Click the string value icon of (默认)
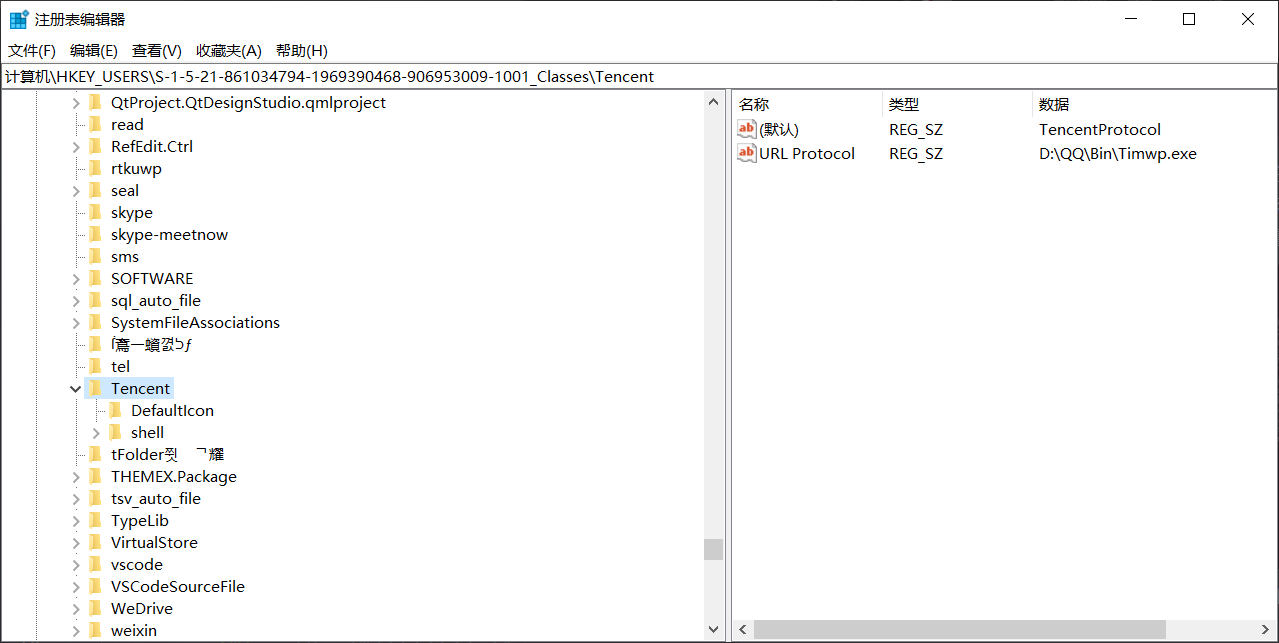The height and width of the screenshot is (643, 1279). tap(747, 129)
